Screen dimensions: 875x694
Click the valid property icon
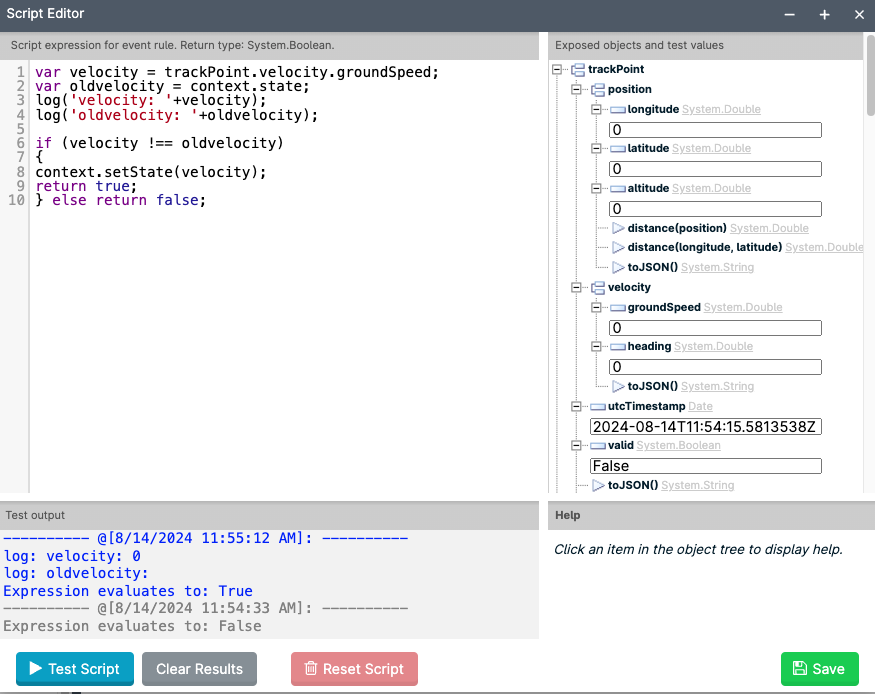(598, 446)
